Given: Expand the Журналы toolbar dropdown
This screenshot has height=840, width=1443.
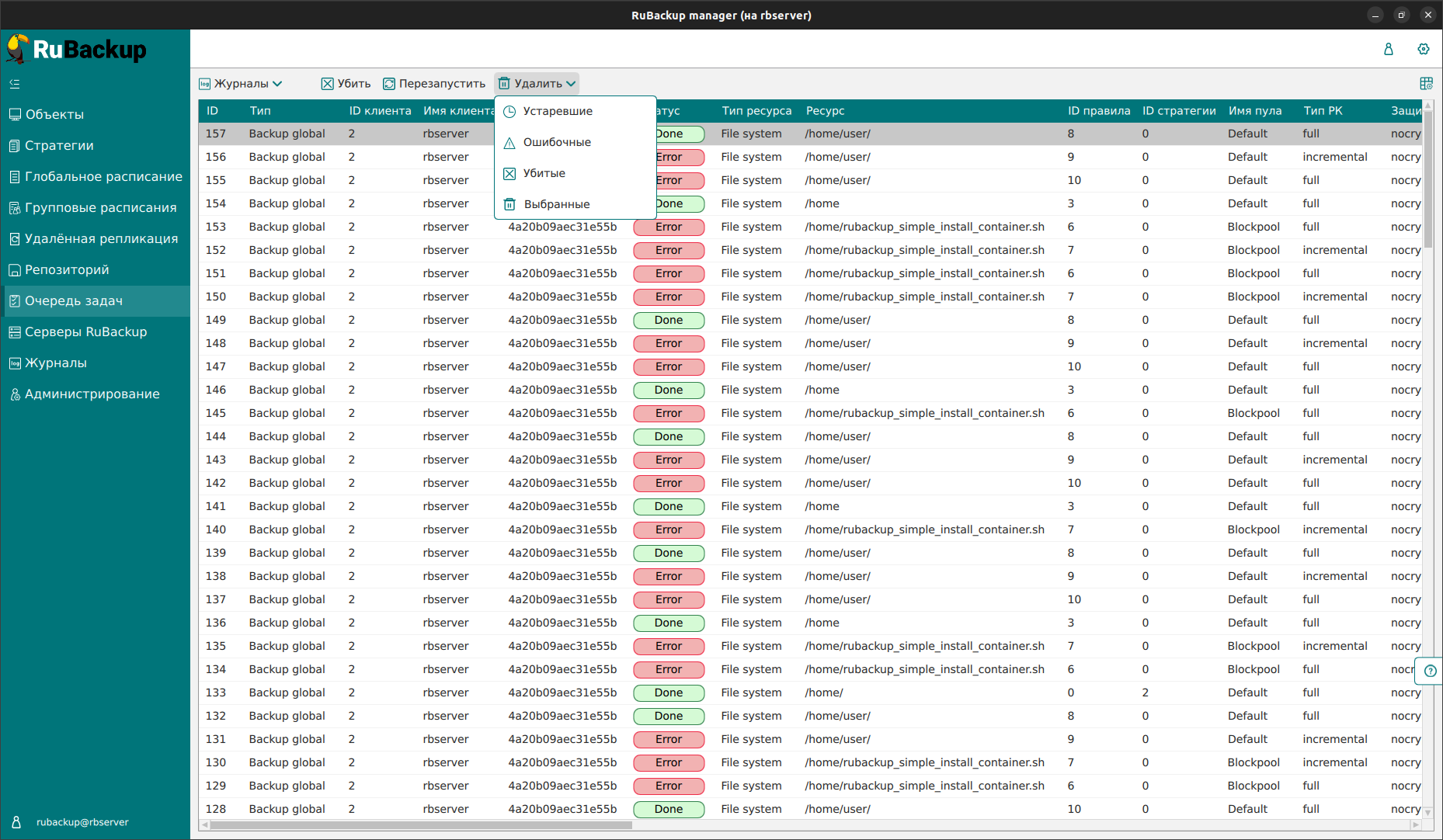Looking at the screenshot, I should (x=241, y=84).
